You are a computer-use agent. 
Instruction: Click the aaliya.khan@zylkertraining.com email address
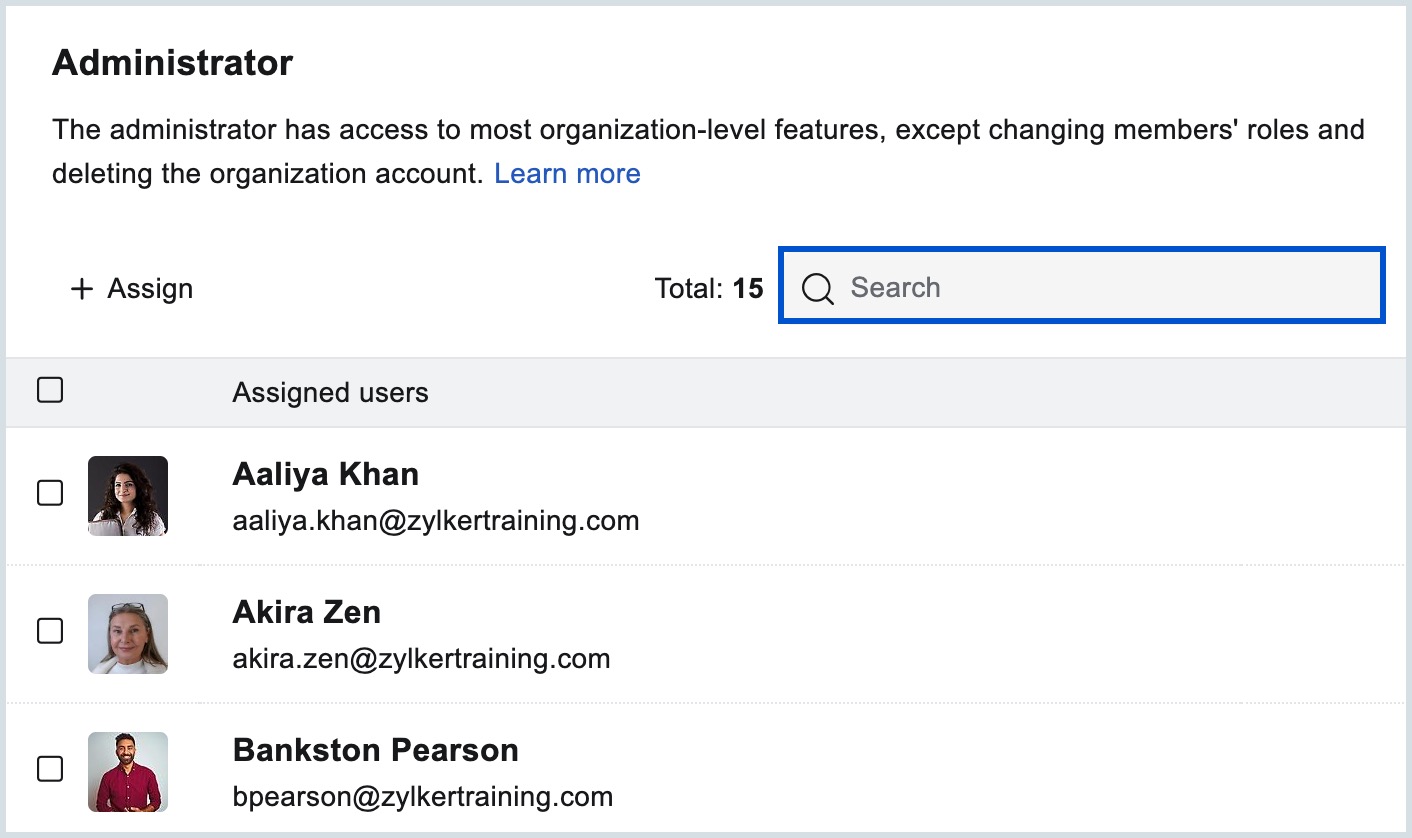coord(435,521)
